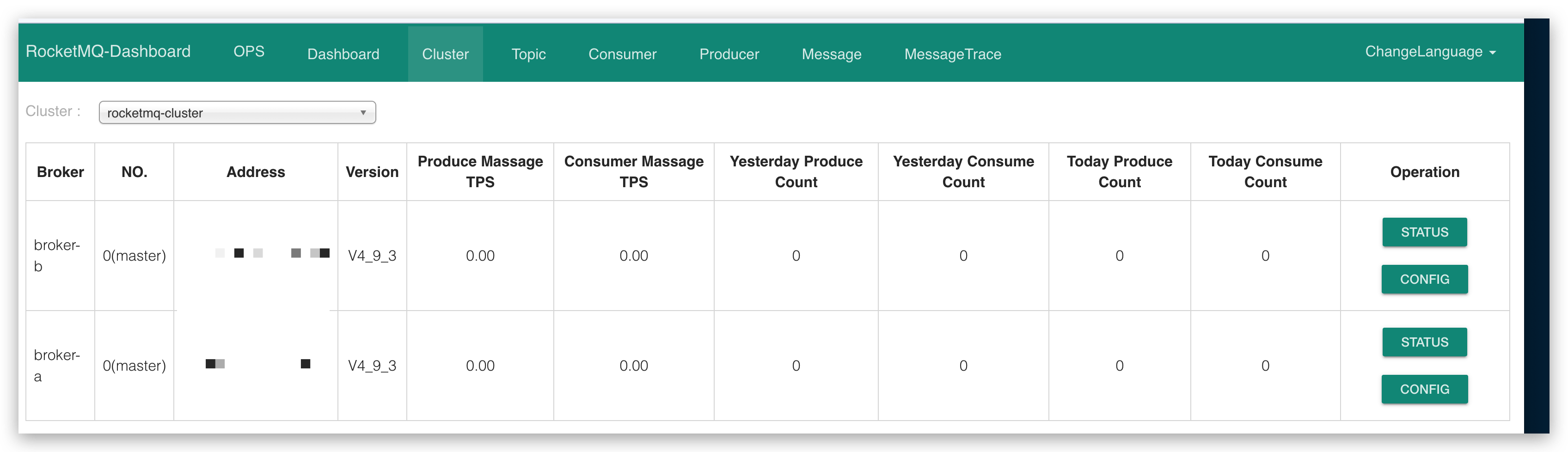Click the Produce Massage TPS header
Screen dimensions: 1568x452
[480, 171]
